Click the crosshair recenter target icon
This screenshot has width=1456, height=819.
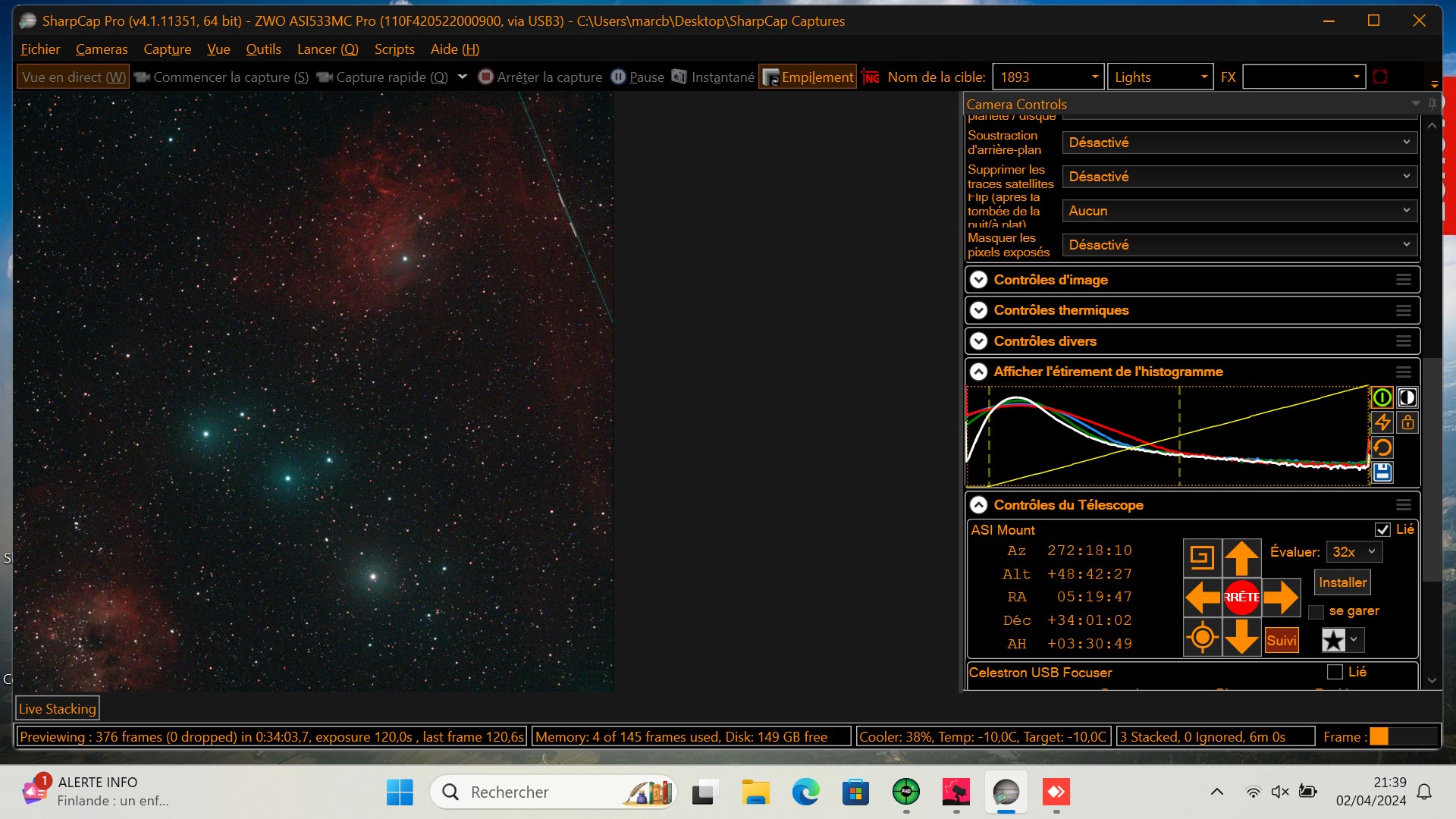tap(1202, 638)
